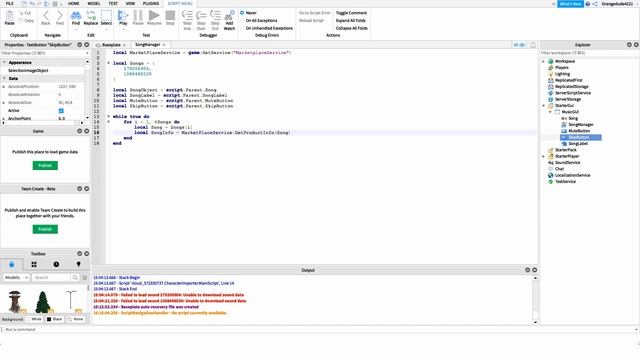Click the Expand All Folds action
Screen dimensions: 640x360
click(x=351, y=20)
